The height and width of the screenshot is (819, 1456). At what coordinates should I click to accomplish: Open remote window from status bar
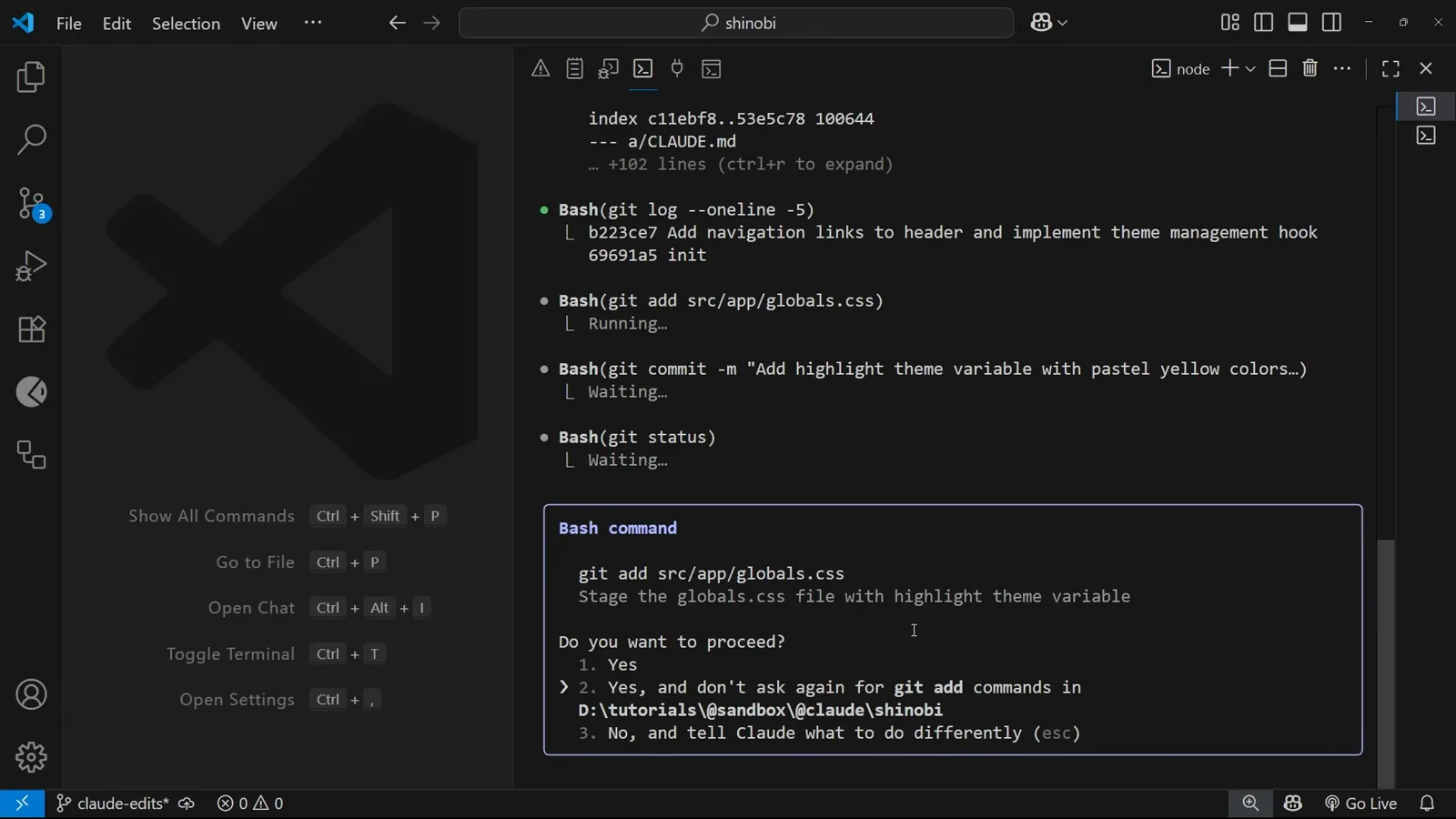point(22,804)
